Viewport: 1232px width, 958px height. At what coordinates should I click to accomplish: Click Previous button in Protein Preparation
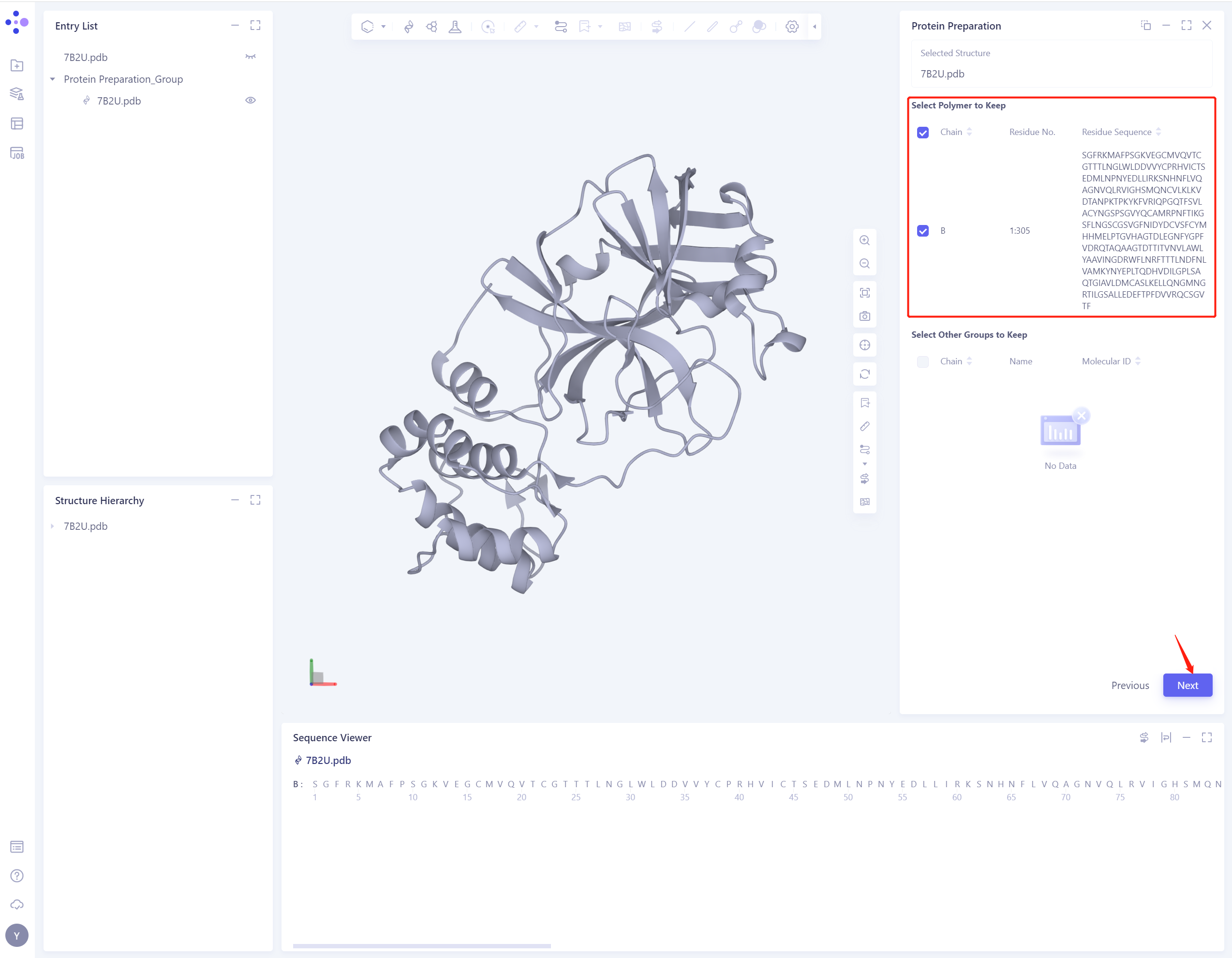click(1131, 685)
